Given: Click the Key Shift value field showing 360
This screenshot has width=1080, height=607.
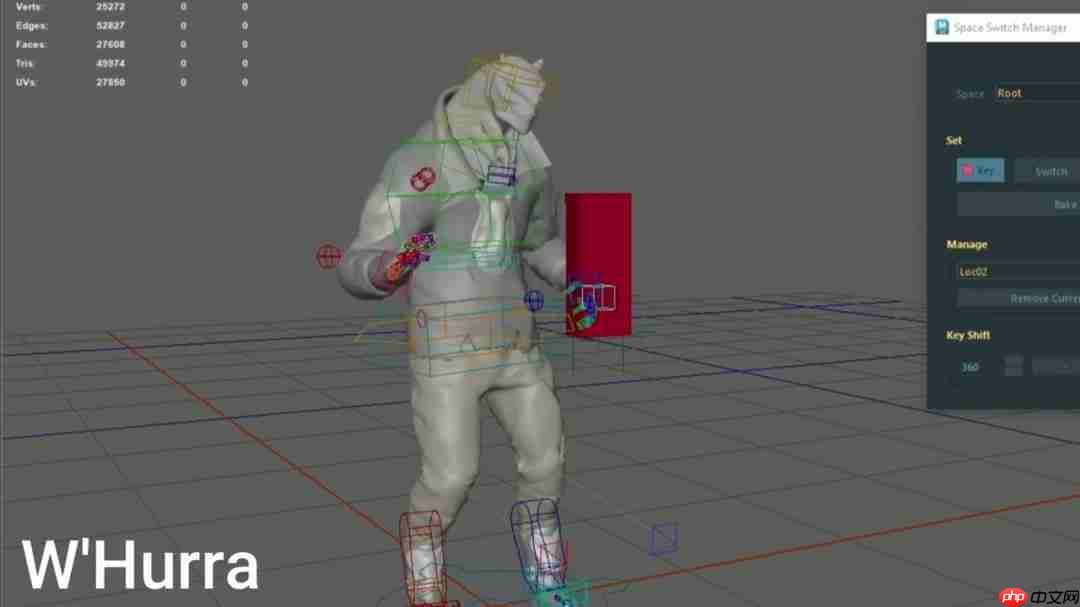Looking at the screenshot, I should coord(970,367).
